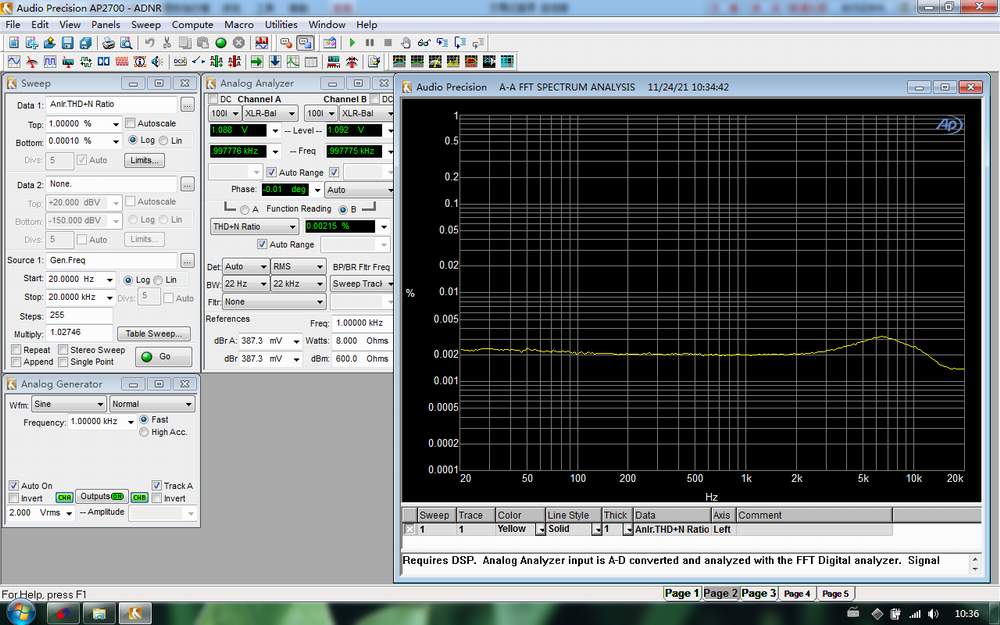Click the Cut scissors icon

click(167, 43)
